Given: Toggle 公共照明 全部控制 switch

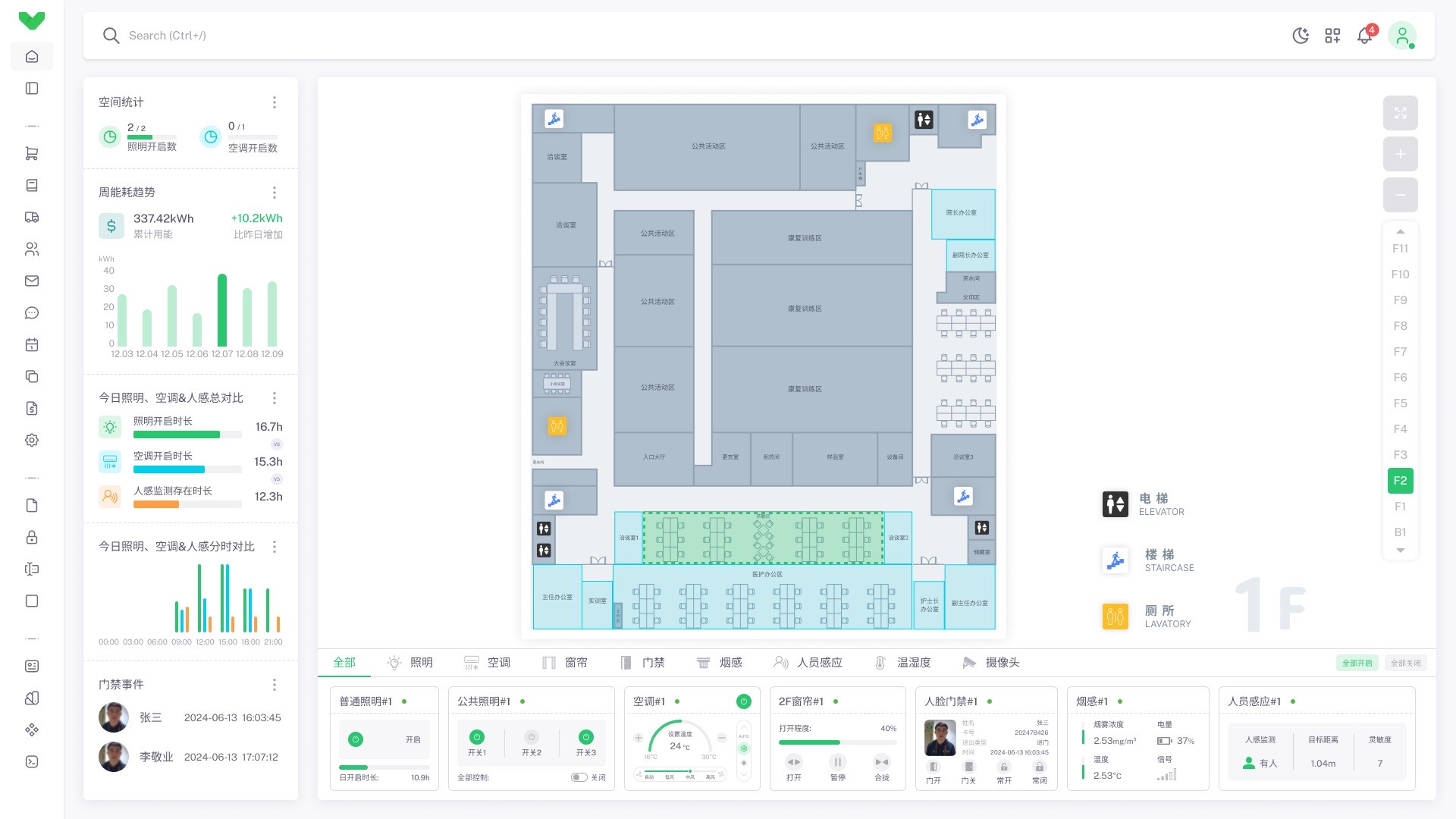Looking at the screenshot, I should [x=579, y=777].
